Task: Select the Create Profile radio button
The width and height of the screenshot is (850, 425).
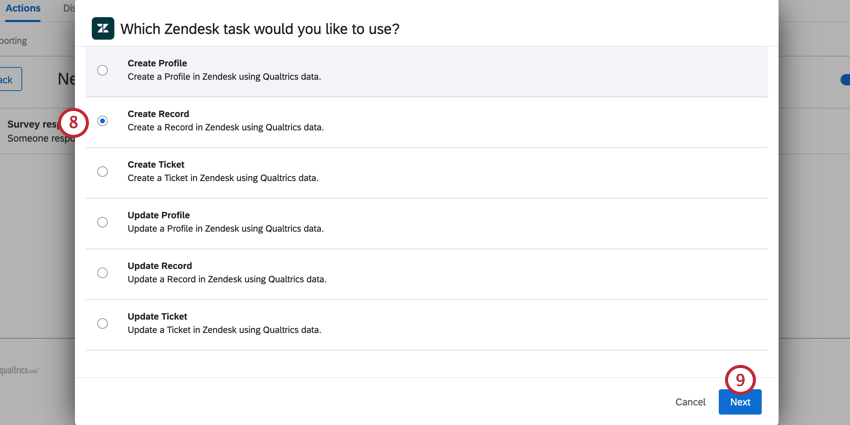Action: pyautogui.click(x=102, y=70)
